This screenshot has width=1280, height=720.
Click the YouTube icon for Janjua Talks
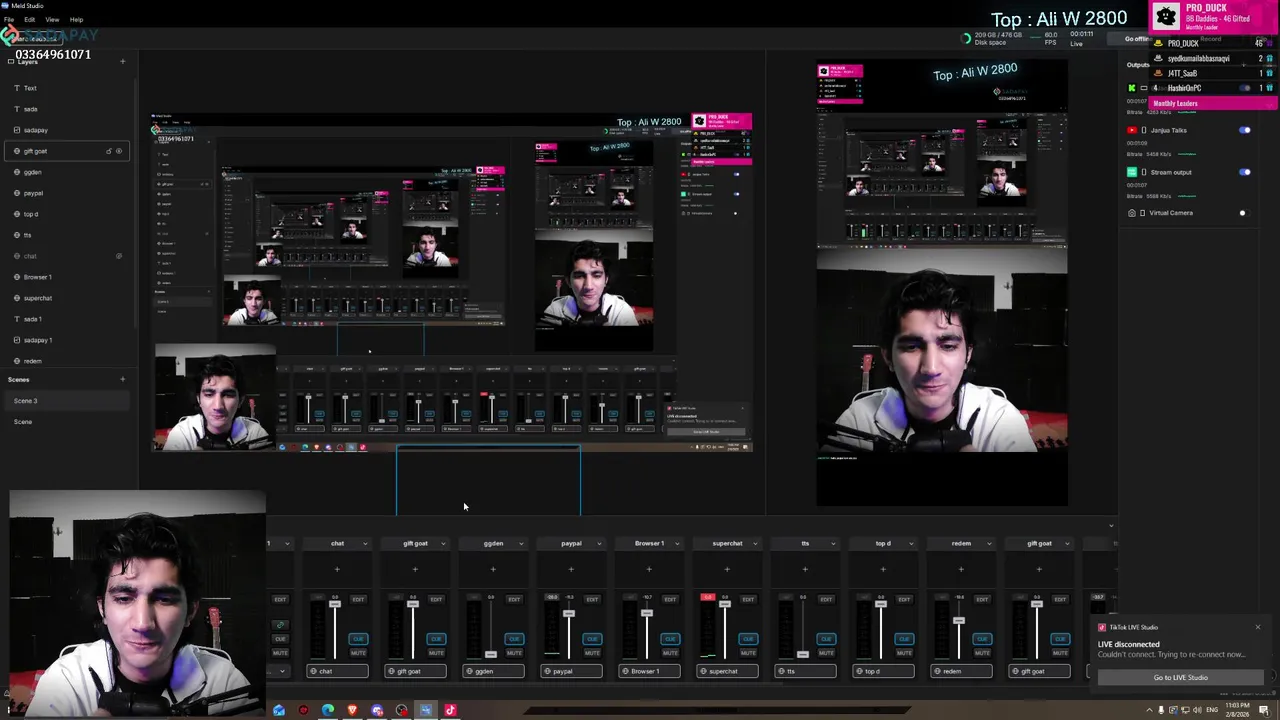click(x=1132, y=130)
